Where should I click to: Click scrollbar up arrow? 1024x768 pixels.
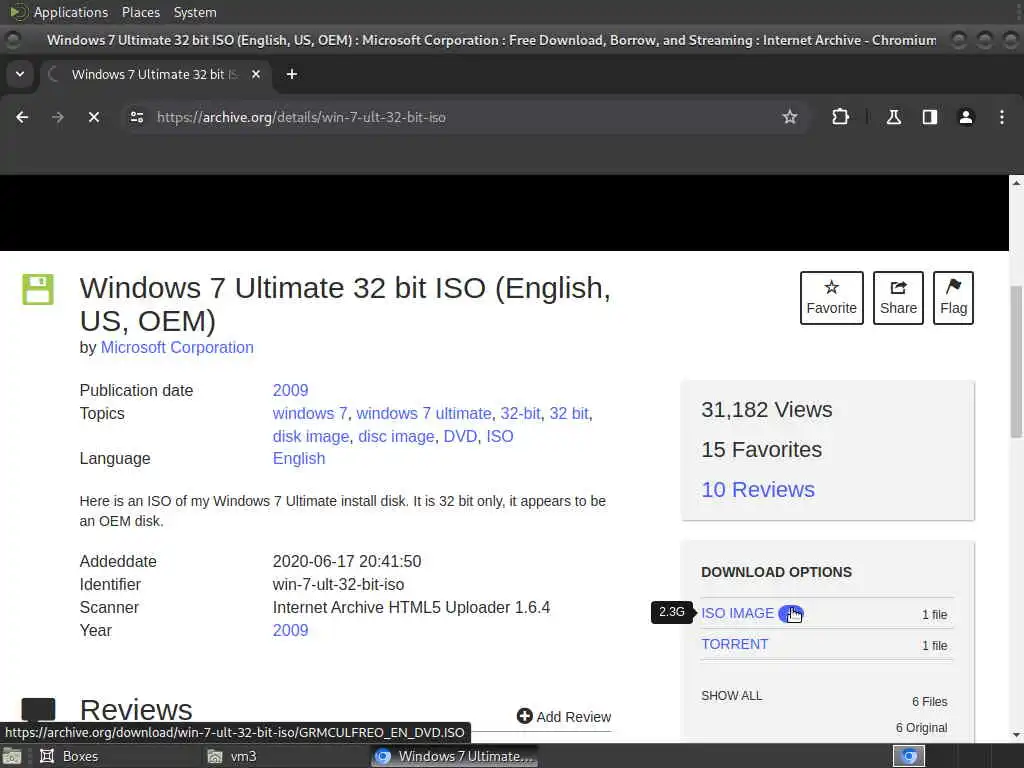pyautogui.click(x=1016, y=183)
